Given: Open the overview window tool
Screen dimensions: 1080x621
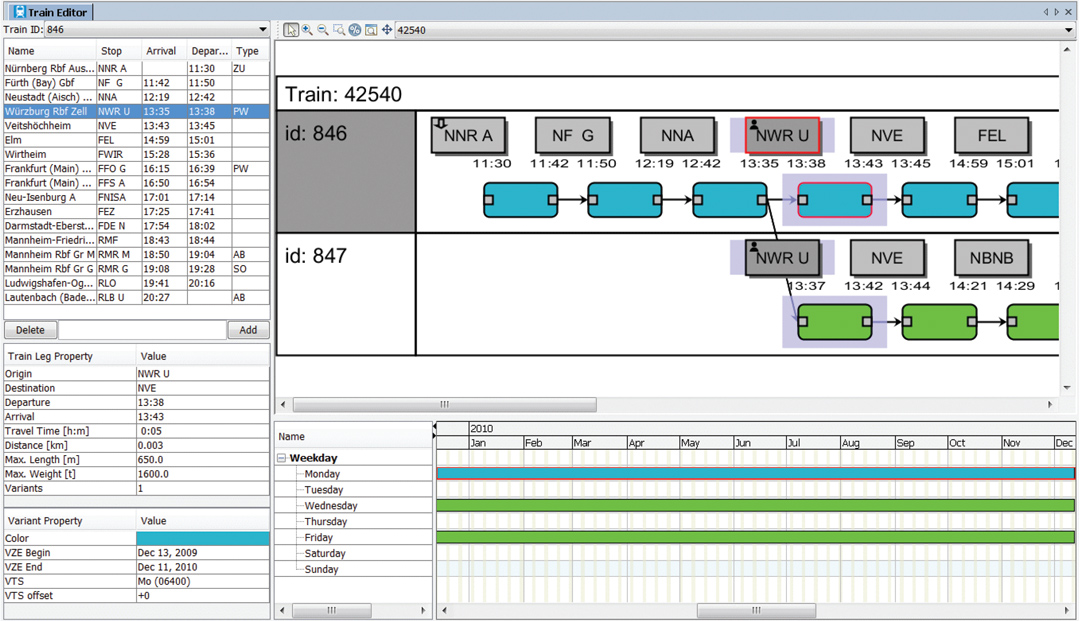Looking at the screenshot, I should click(x=370, y=30).
